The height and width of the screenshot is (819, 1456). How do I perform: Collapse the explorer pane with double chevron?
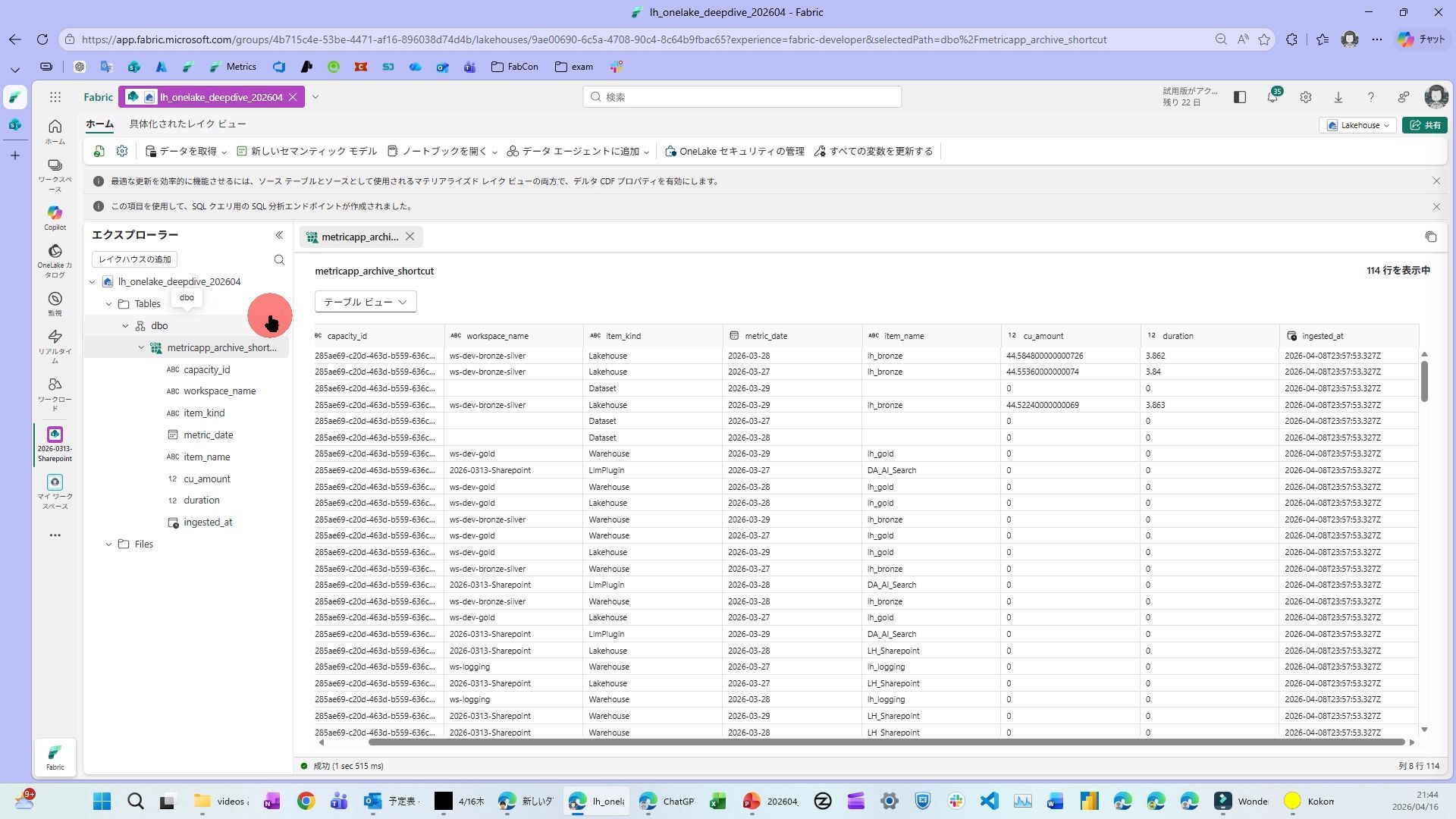click(x=279, y=235)
